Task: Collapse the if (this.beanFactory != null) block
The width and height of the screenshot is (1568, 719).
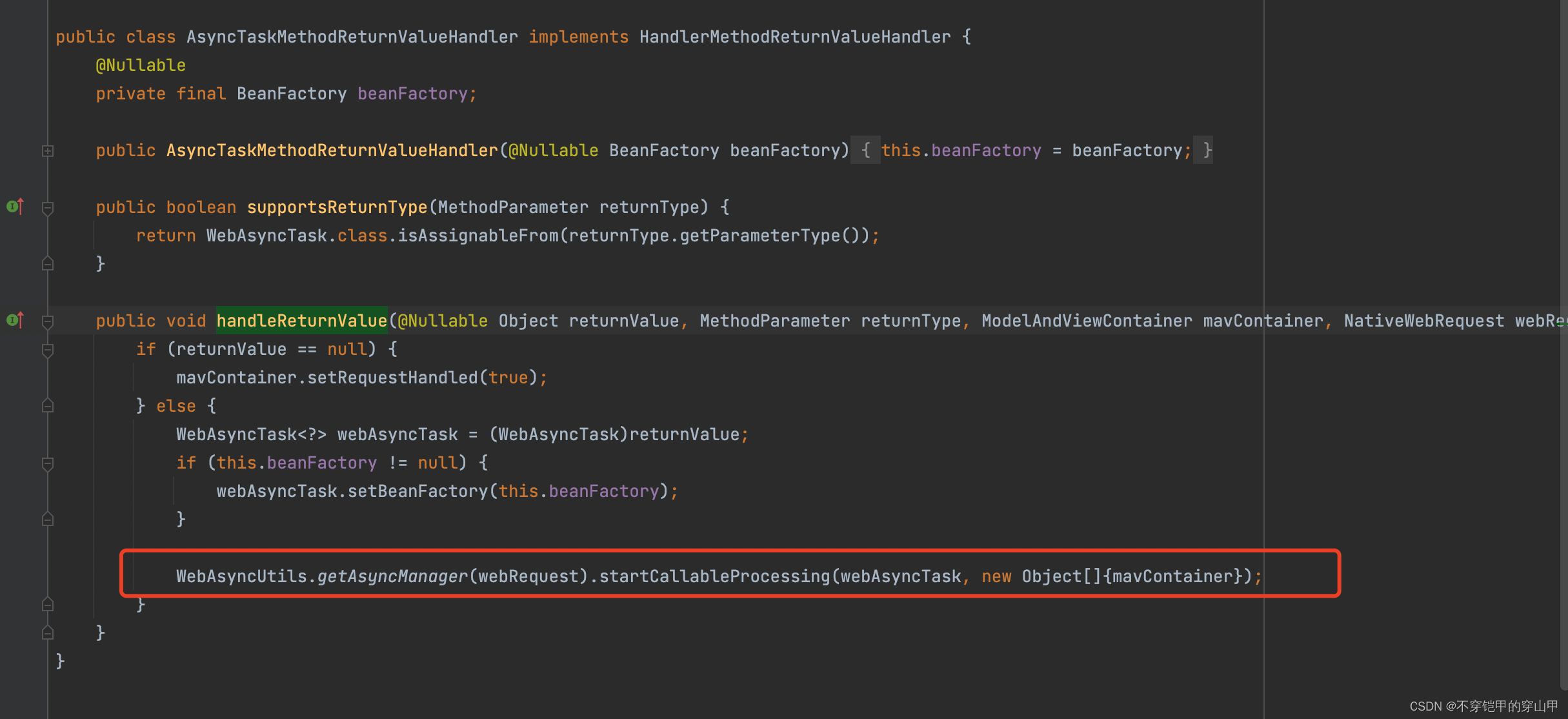Action: click(48, 463)
